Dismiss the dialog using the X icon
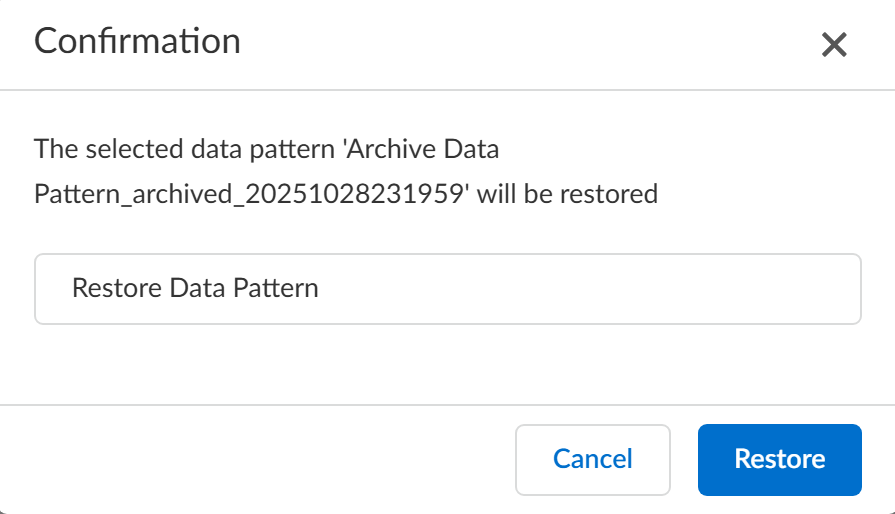Viewport: 895px width, 514px height. (x=834, y=45)
